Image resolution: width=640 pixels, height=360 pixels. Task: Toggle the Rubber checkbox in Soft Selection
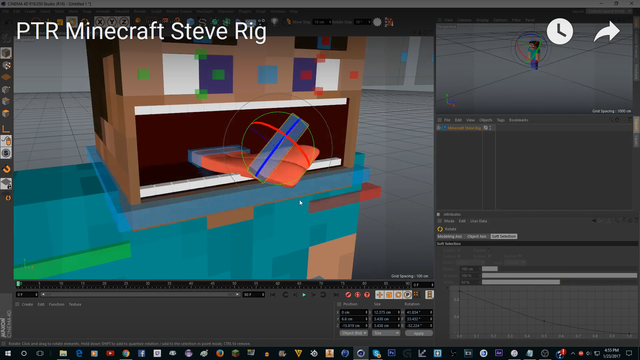489,256
